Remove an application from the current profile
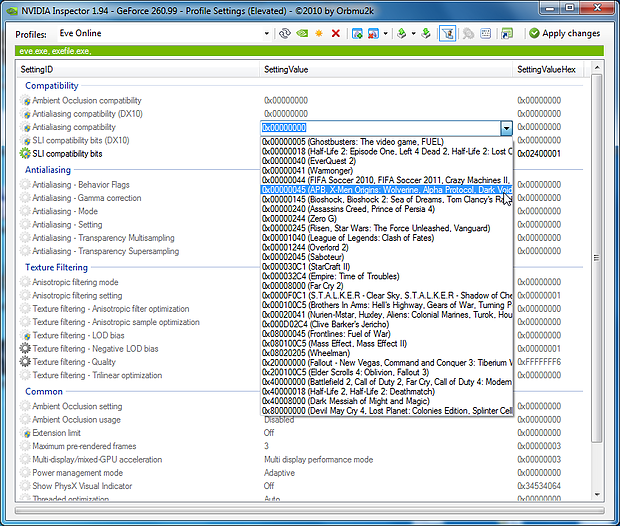 click(x=373, y=34)
